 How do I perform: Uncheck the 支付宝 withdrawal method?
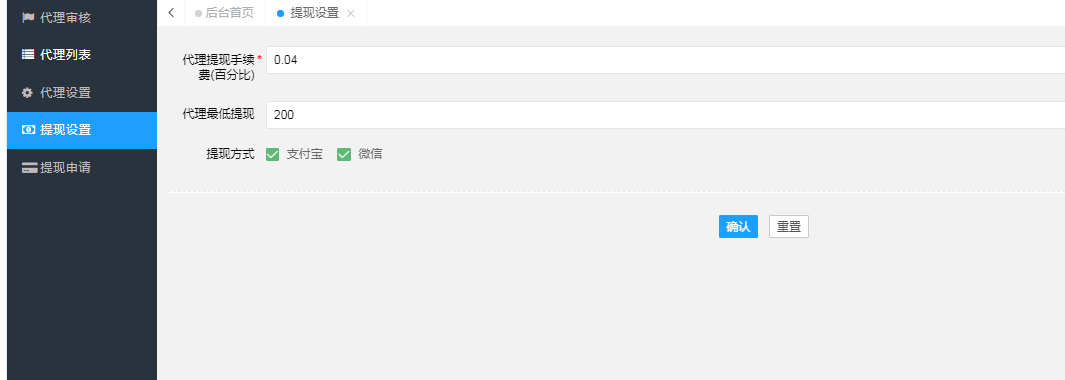pyautogui.click(x=272, y=154)
